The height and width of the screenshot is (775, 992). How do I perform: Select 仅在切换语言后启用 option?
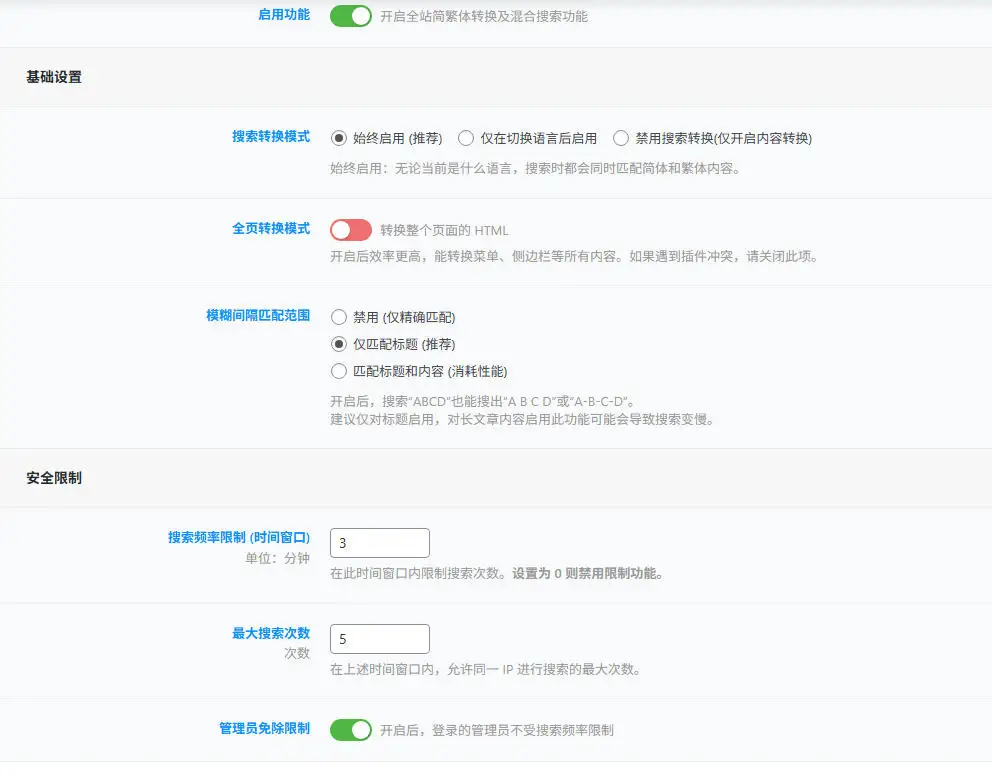coord(466,138)
